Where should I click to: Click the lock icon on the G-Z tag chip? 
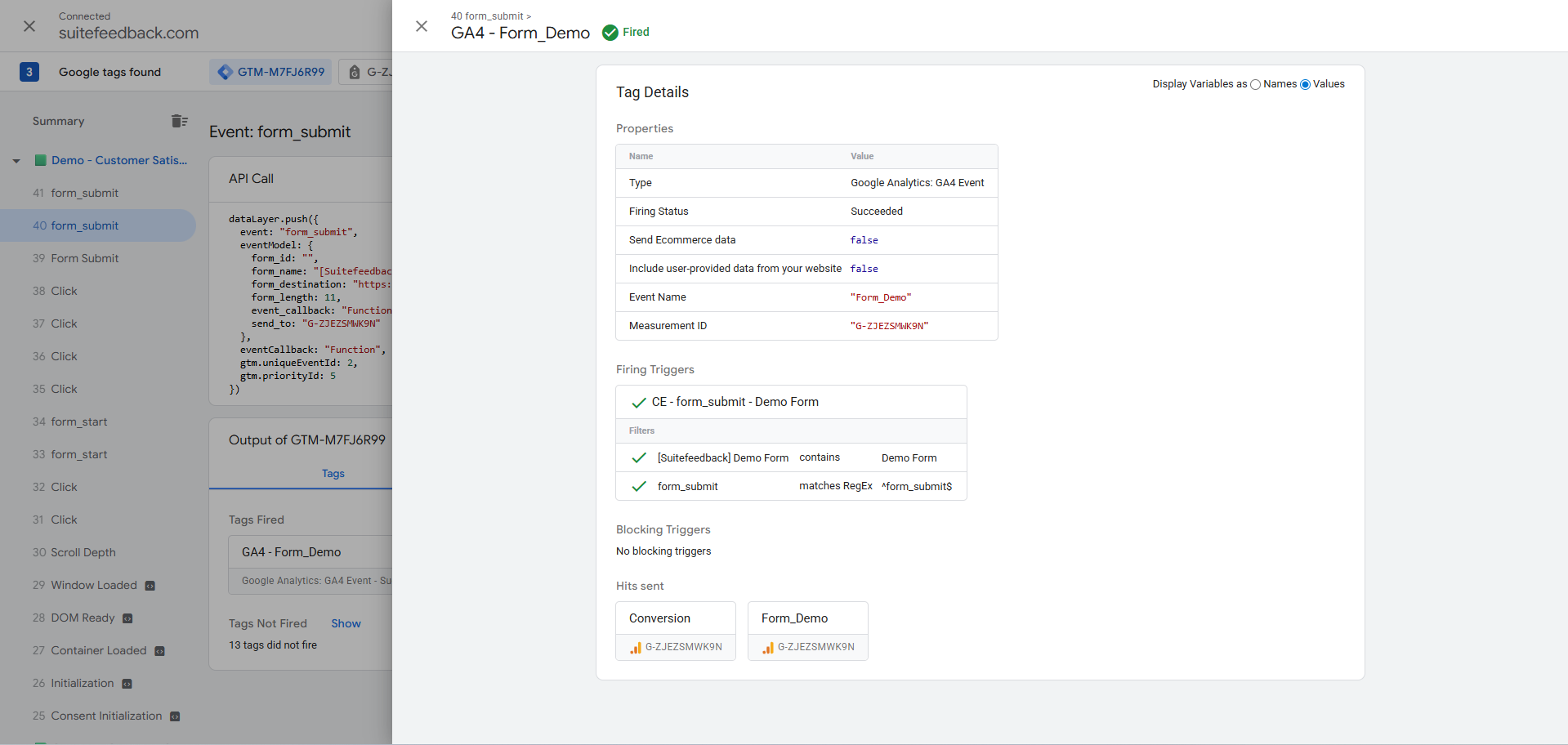point(355,72)
